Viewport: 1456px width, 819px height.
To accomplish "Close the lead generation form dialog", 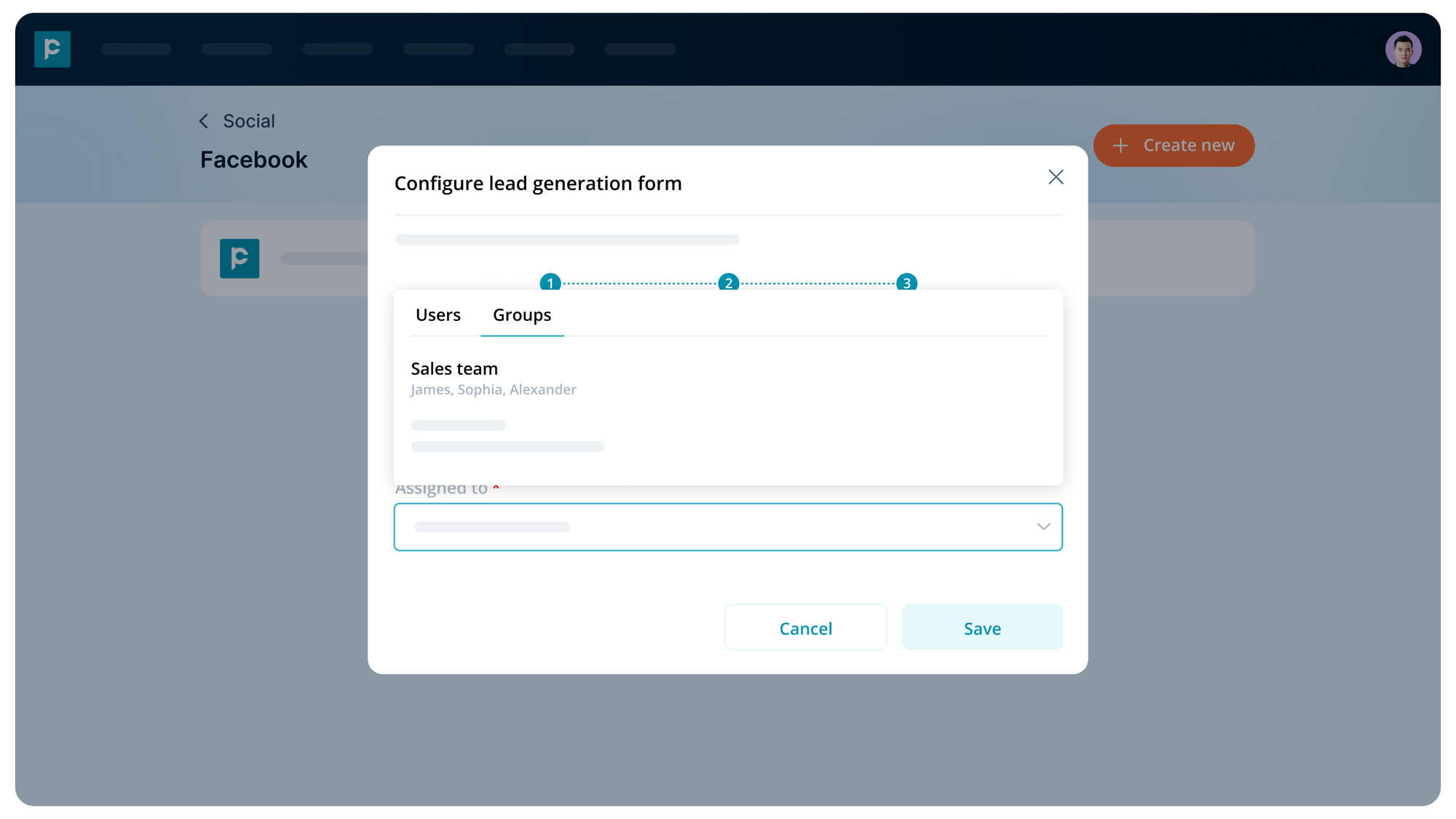I will coord(1056,177).
